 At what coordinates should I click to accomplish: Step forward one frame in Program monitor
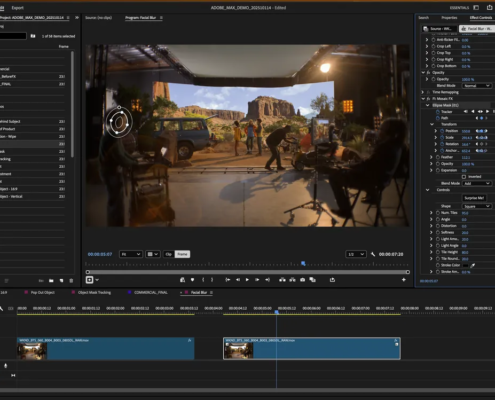[257, 280]
